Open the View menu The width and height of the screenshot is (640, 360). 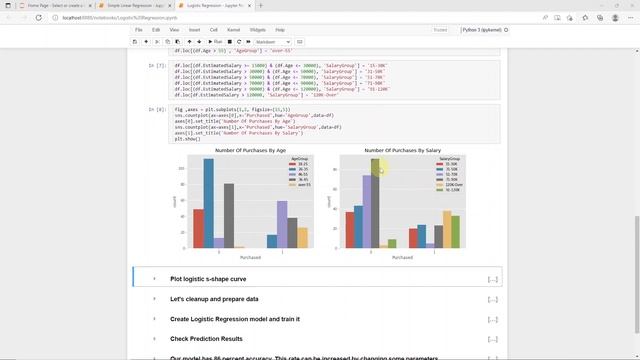[x=174, y=30]
